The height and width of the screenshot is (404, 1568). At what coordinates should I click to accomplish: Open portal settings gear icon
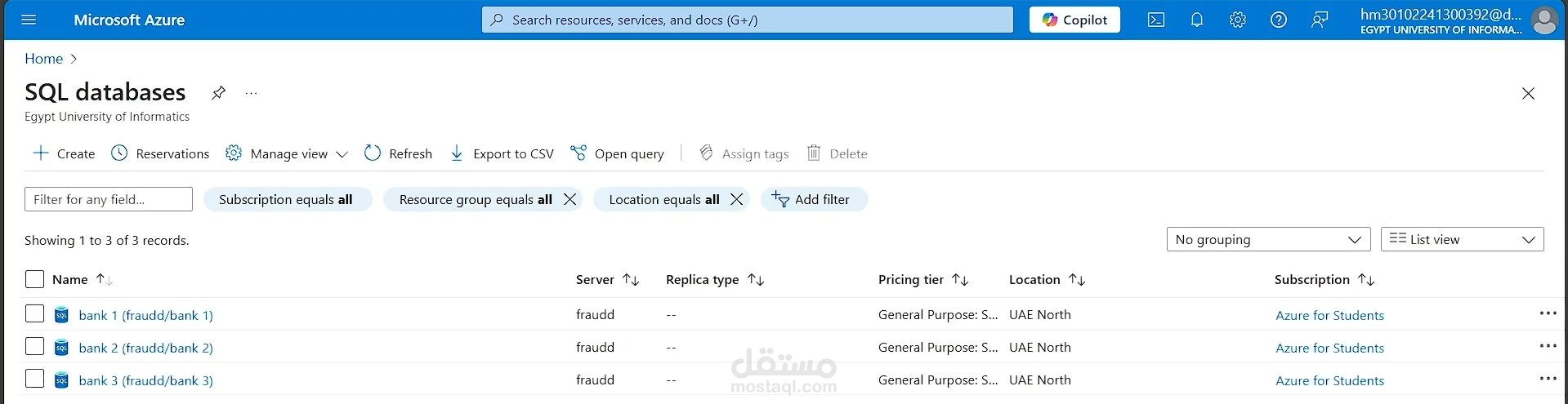[1238, 20]
